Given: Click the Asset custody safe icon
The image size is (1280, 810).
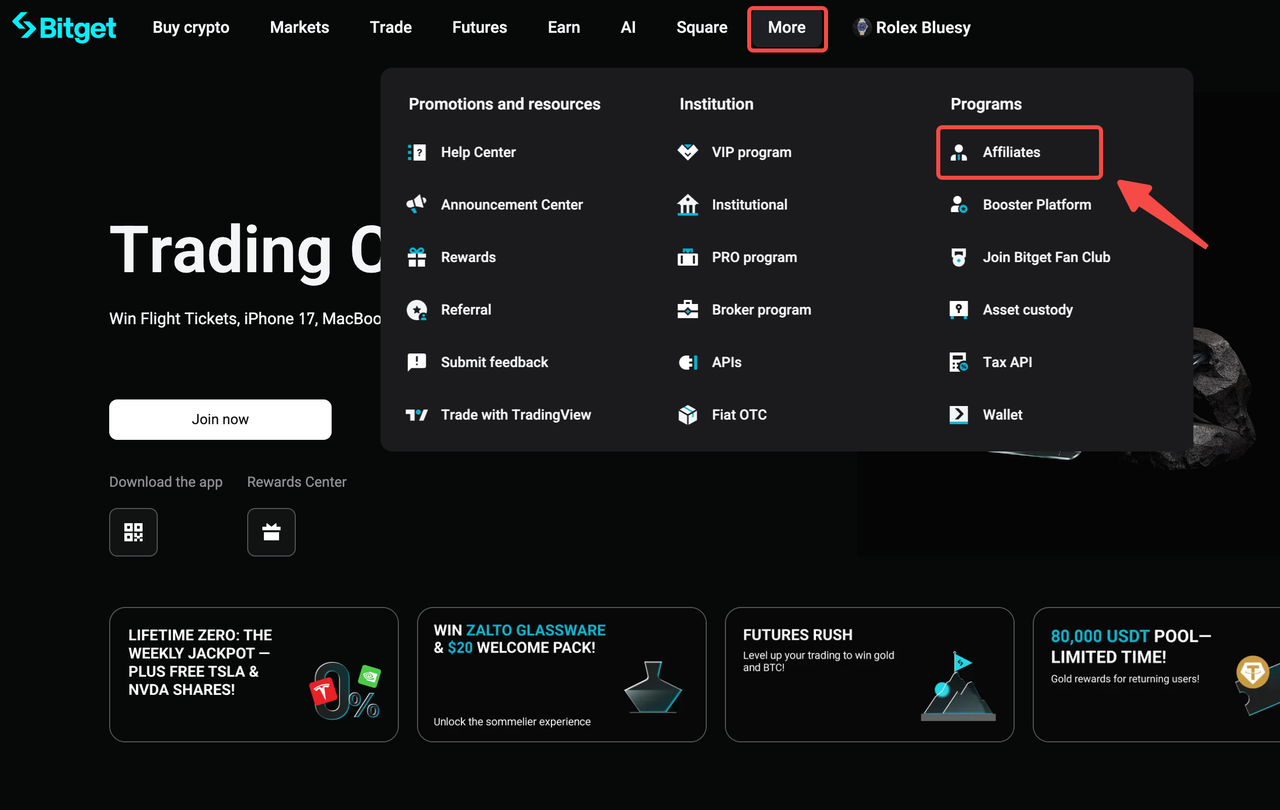Looking at the screenshot, I should coord(959,310).
